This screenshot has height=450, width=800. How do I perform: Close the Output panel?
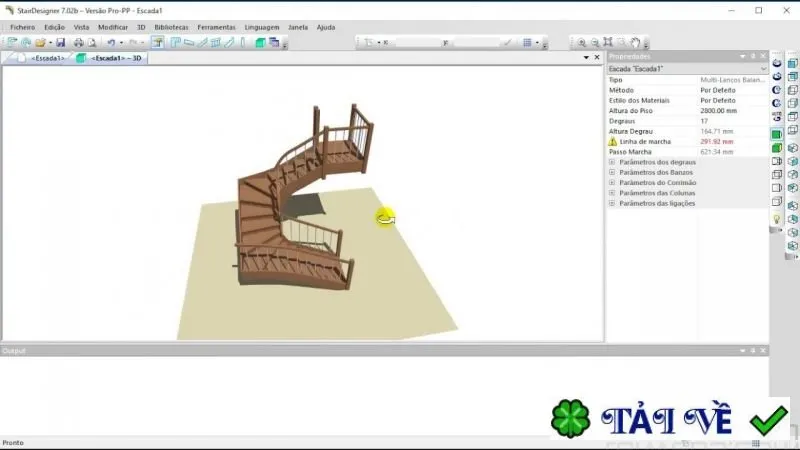coord(763,351)
